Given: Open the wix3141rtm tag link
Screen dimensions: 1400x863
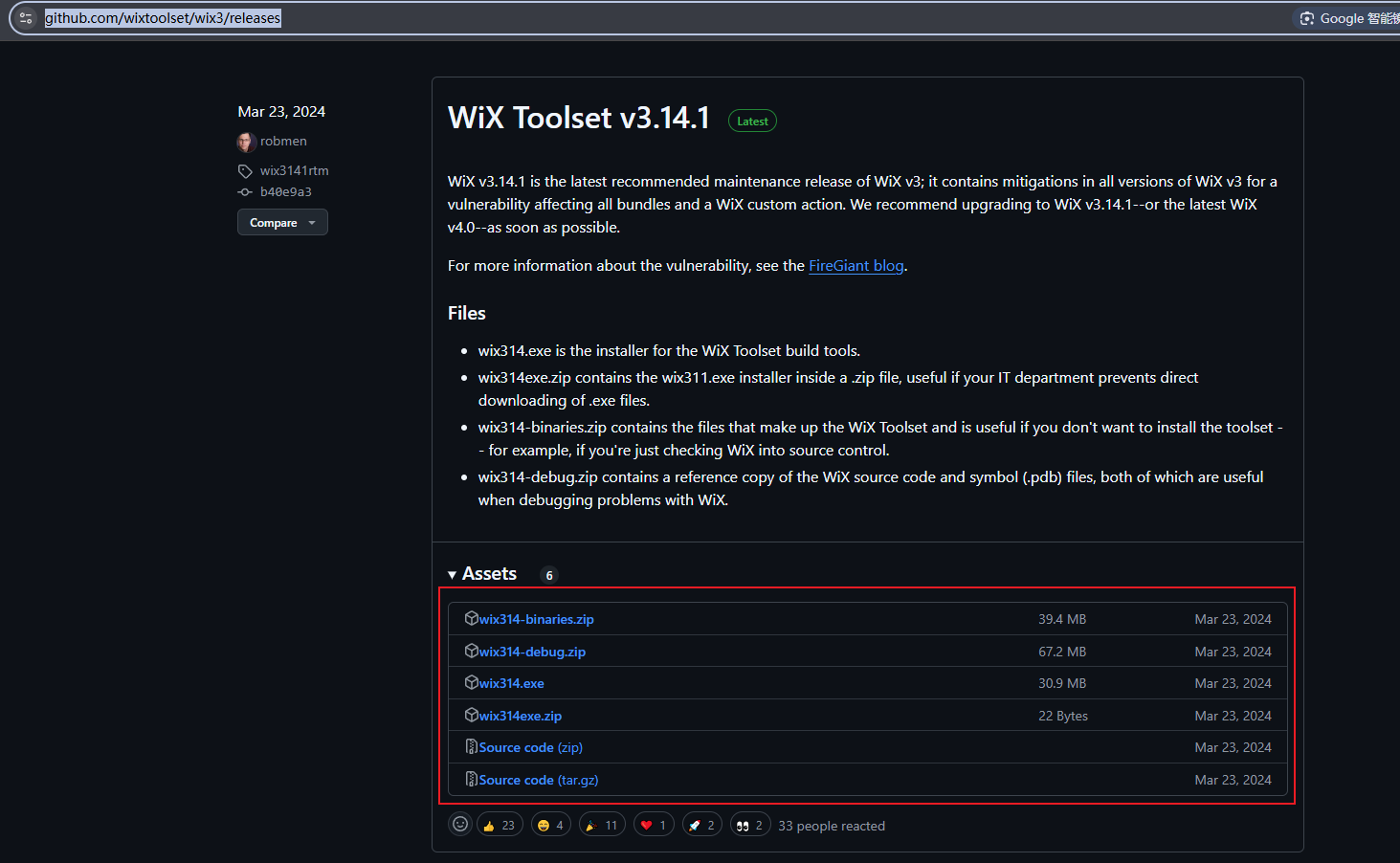Looking at the screenshot, I should 294,170.
